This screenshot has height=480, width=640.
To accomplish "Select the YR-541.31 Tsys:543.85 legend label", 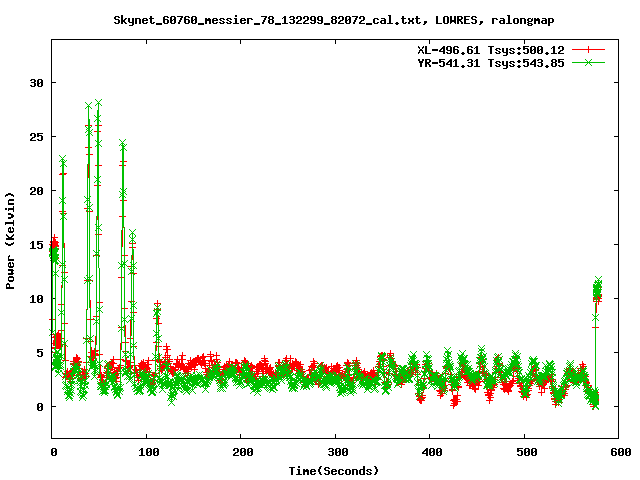I will (491, 63).
